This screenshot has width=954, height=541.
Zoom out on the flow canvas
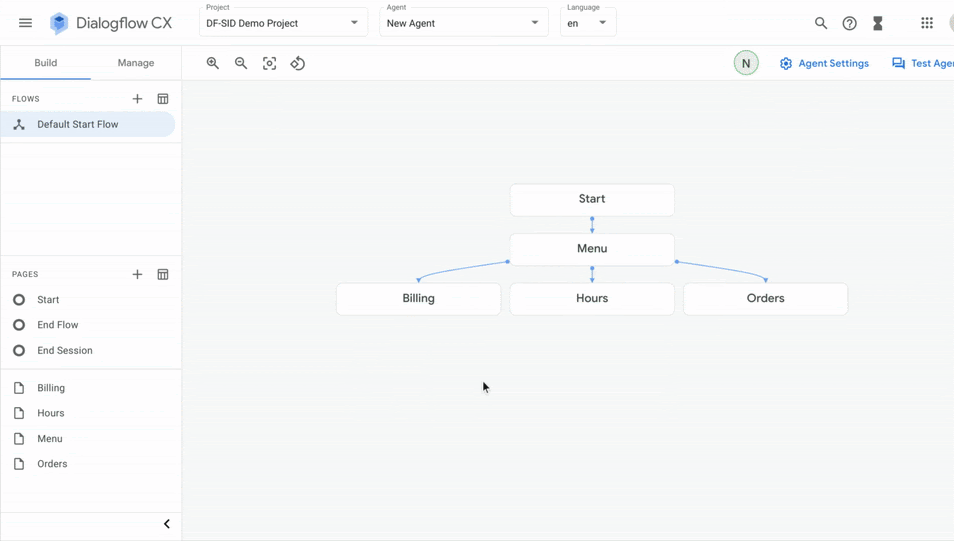[241, 63]
